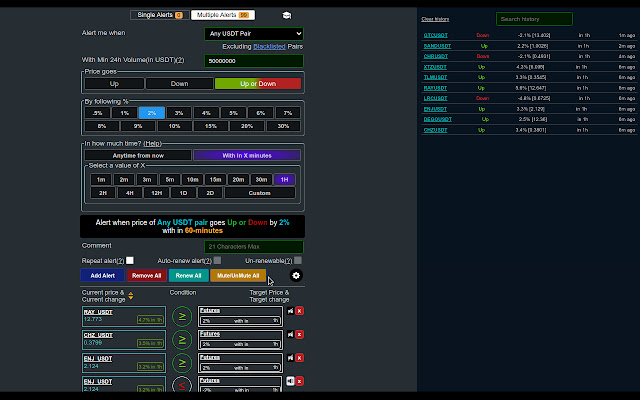This screenshot has width=640, height=400.
Task: Delete the RAY_USDT alert with red X
Action: coord(299,311)
